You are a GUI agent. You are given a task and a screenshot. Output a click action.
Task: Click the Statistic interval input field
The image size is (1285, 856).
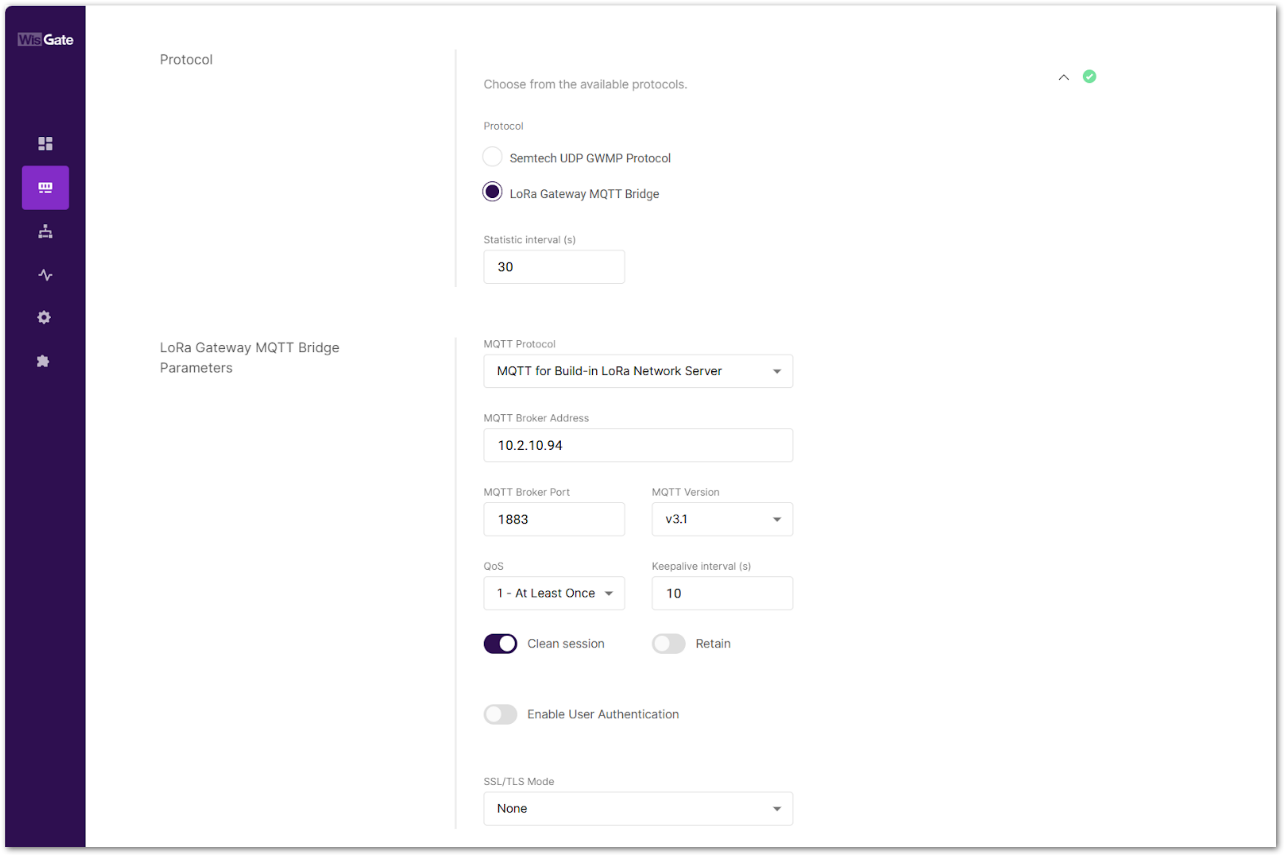554,266
